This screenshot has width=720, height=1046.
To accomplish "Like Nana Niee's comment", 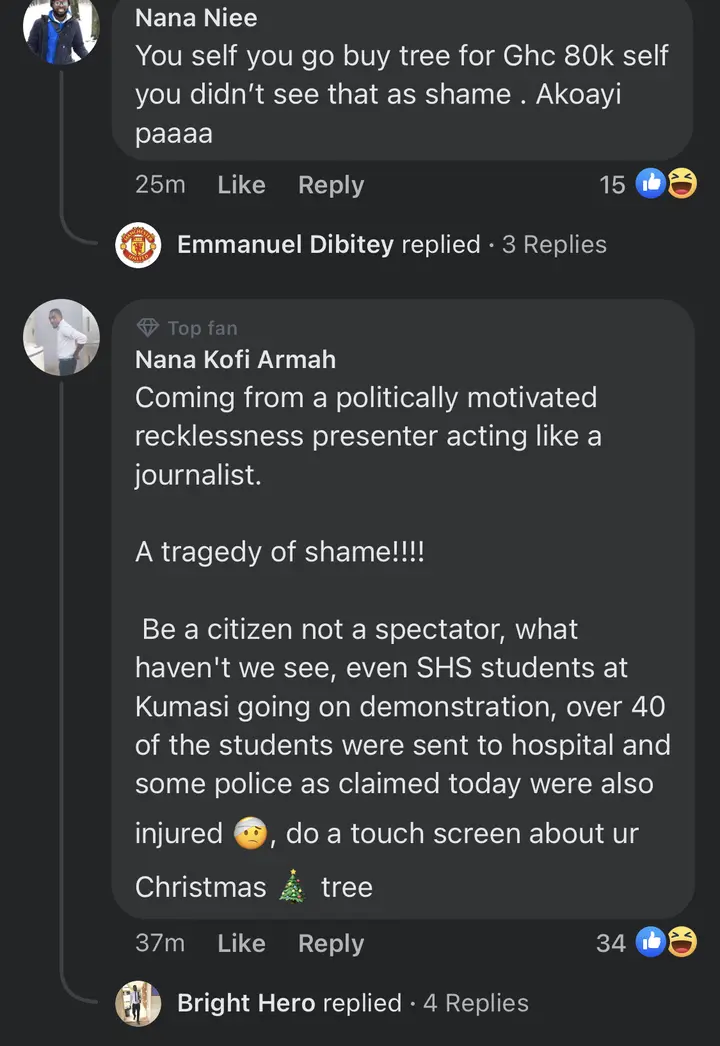I will 241,185.
